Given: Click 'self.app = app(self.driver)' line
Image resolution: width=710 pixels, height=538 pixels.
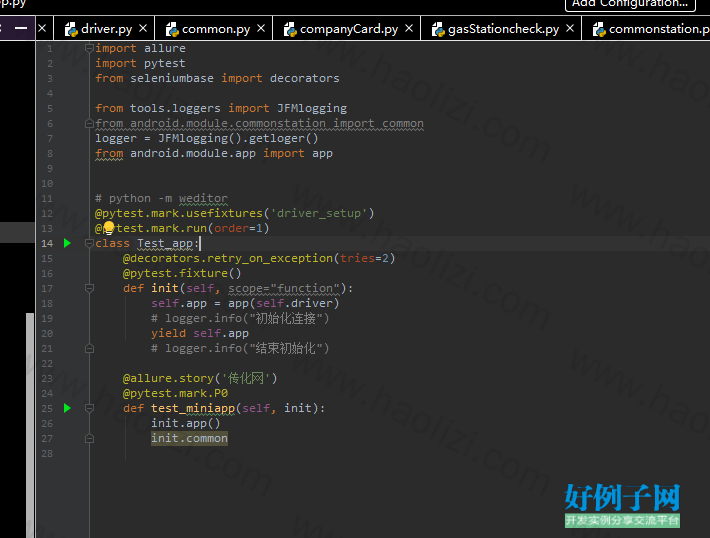Looking at the screenshot, I should 245,303.
